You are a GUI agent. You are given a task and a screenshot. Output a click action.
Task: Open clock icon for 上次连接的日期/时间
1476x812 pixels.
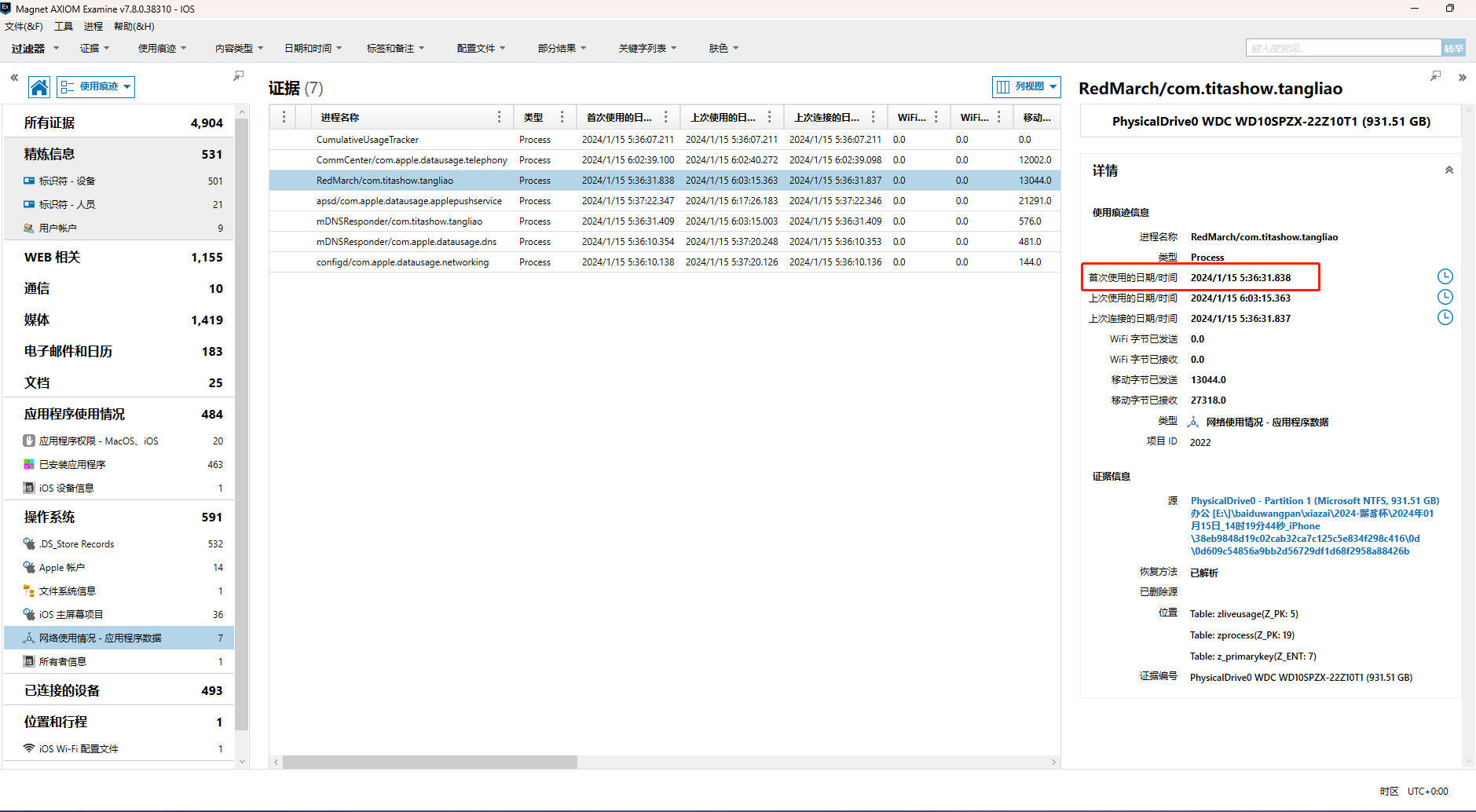[x=1445, y=317]
